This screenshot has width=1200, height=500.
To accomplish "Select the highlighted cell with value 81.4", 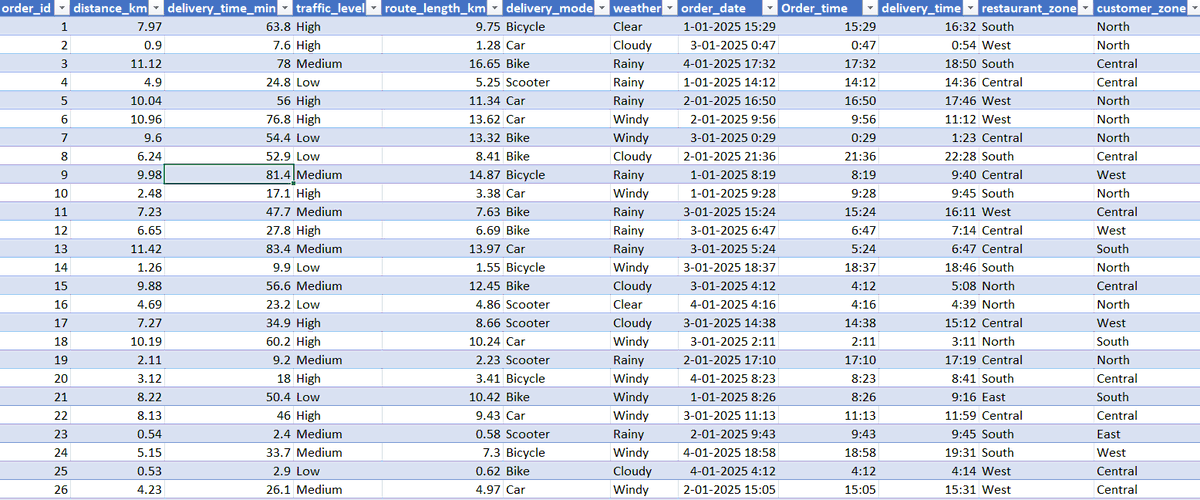I will pyautogui.click(x=228, y=175).
